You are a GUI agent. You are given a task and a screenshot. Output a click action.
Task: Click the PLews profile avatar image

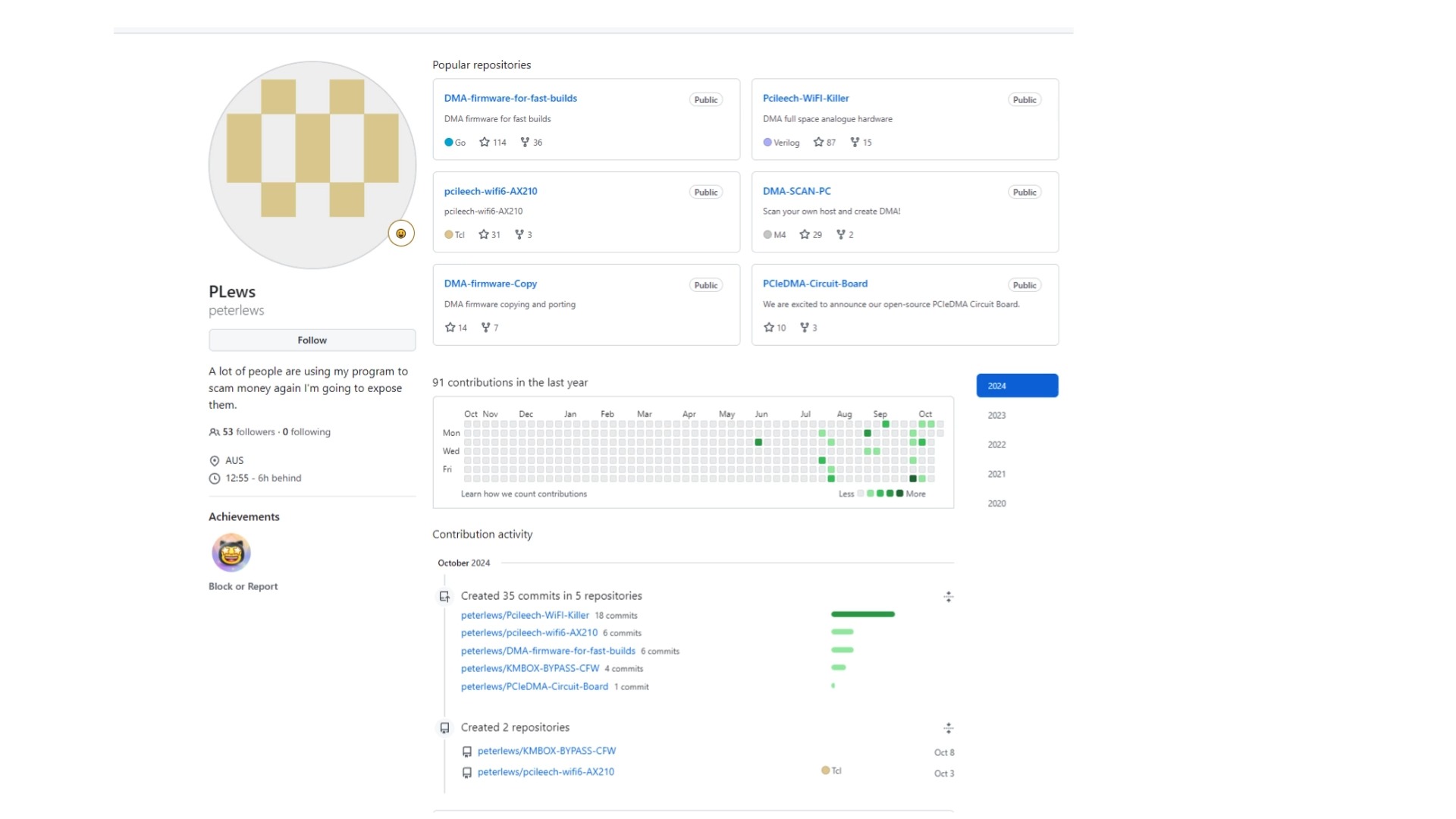(x=312, y=165)
